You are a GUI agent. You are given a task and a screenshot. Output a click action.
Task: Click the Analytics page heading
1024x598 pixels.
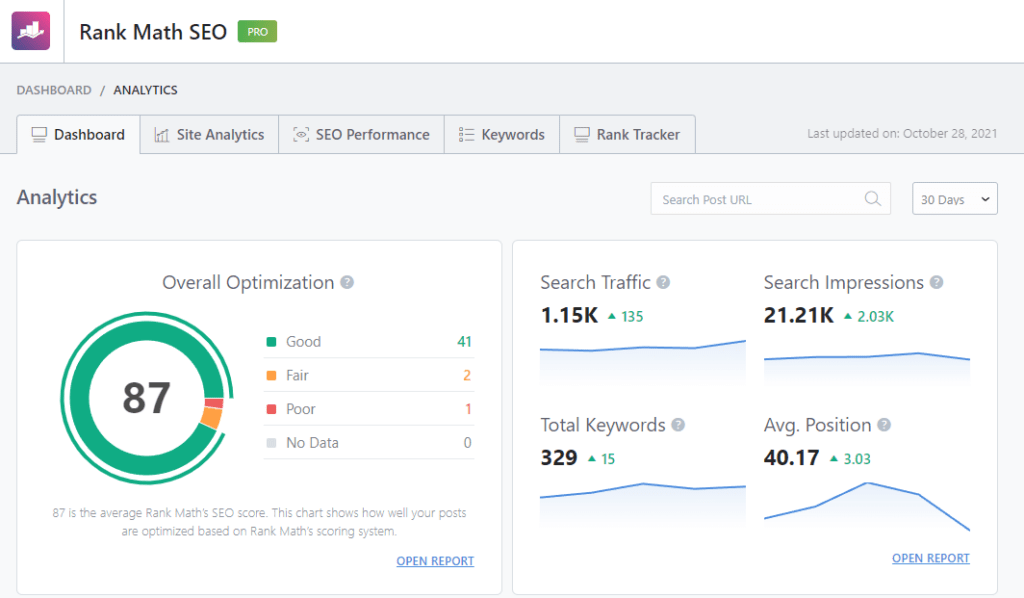click(57, 197)
